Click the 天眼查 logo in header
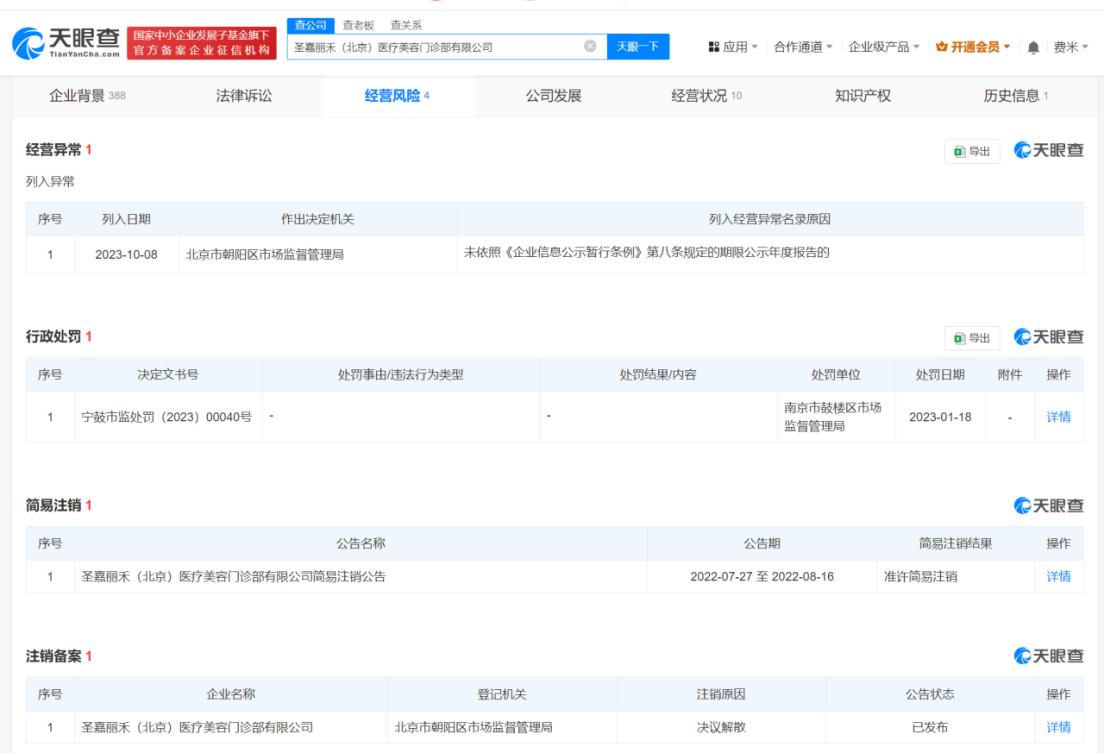The height and width of the screenshot is (753, 1105). click(65, 43)
